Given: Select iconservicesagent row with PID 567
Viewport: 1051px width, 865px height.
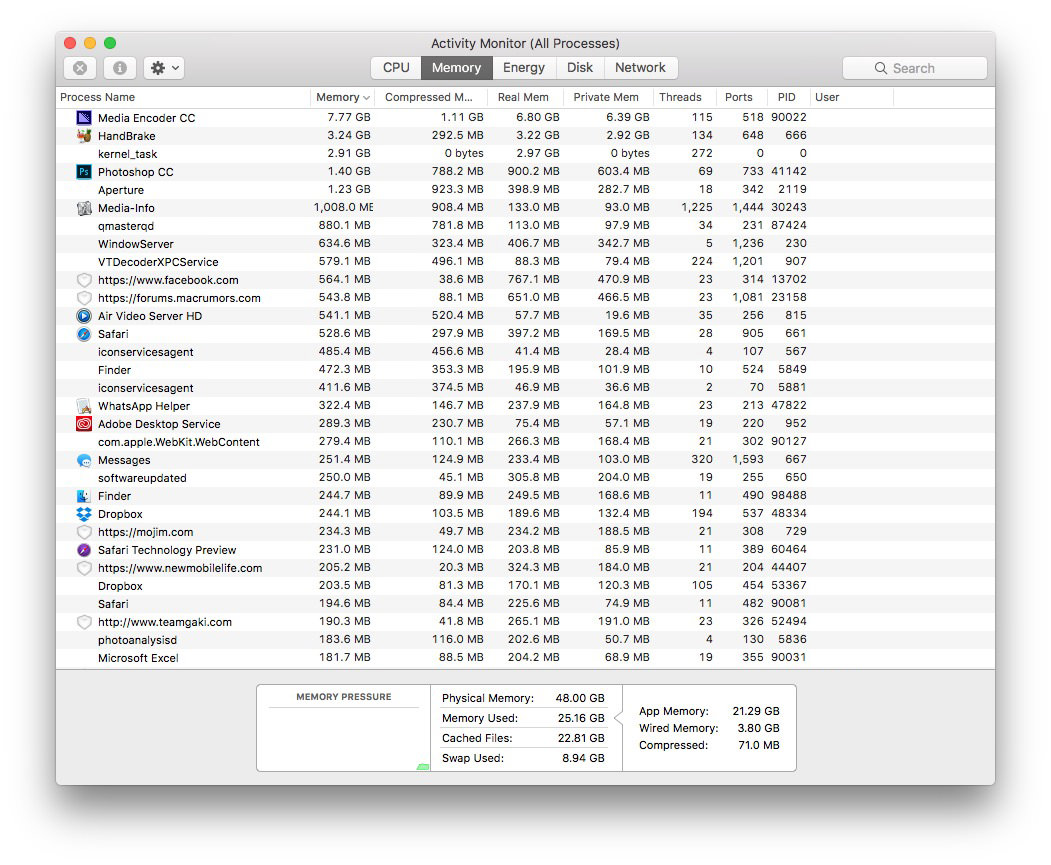Looking at the screenshot, I should [x=525, y=352].
